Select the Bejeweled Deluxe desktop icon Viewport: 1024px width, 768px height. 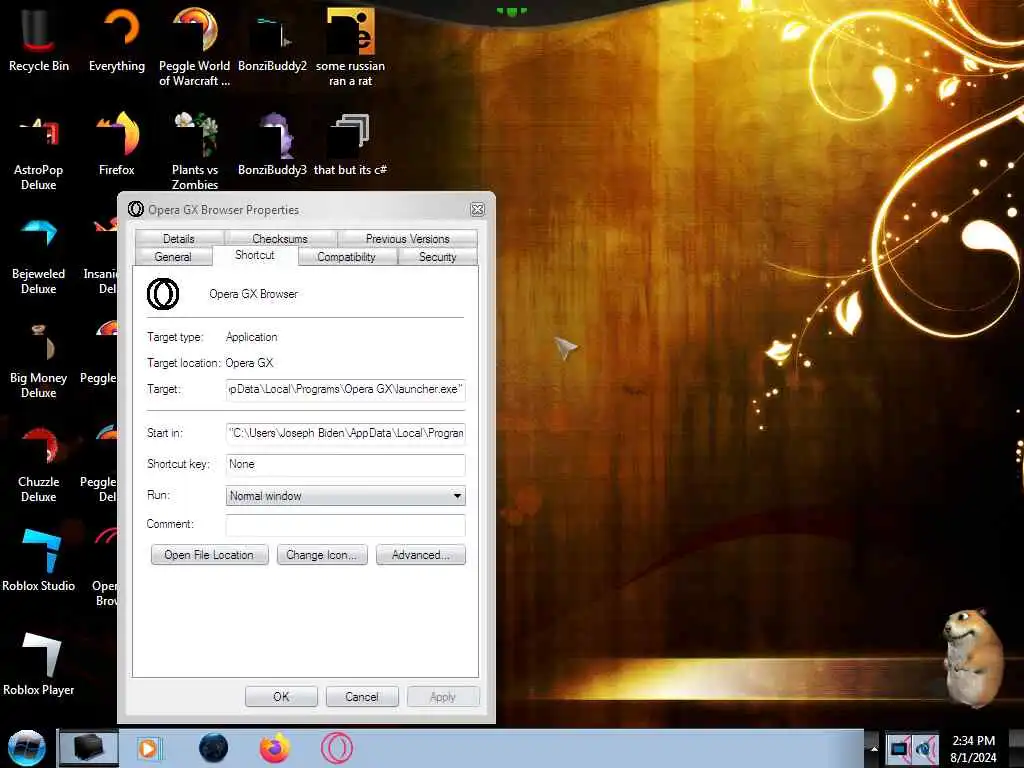tap(39, 256)
